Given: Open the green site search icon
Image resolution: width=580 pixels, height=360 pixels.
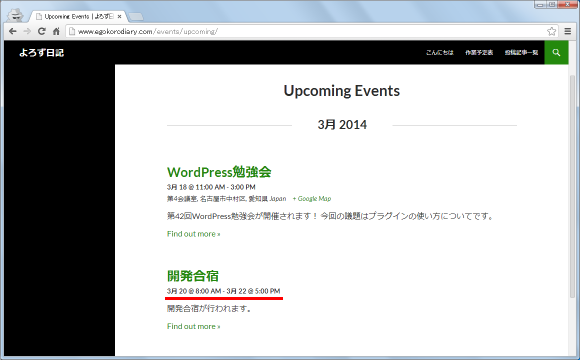Looking at the screenshot, I should click(556, 53).
